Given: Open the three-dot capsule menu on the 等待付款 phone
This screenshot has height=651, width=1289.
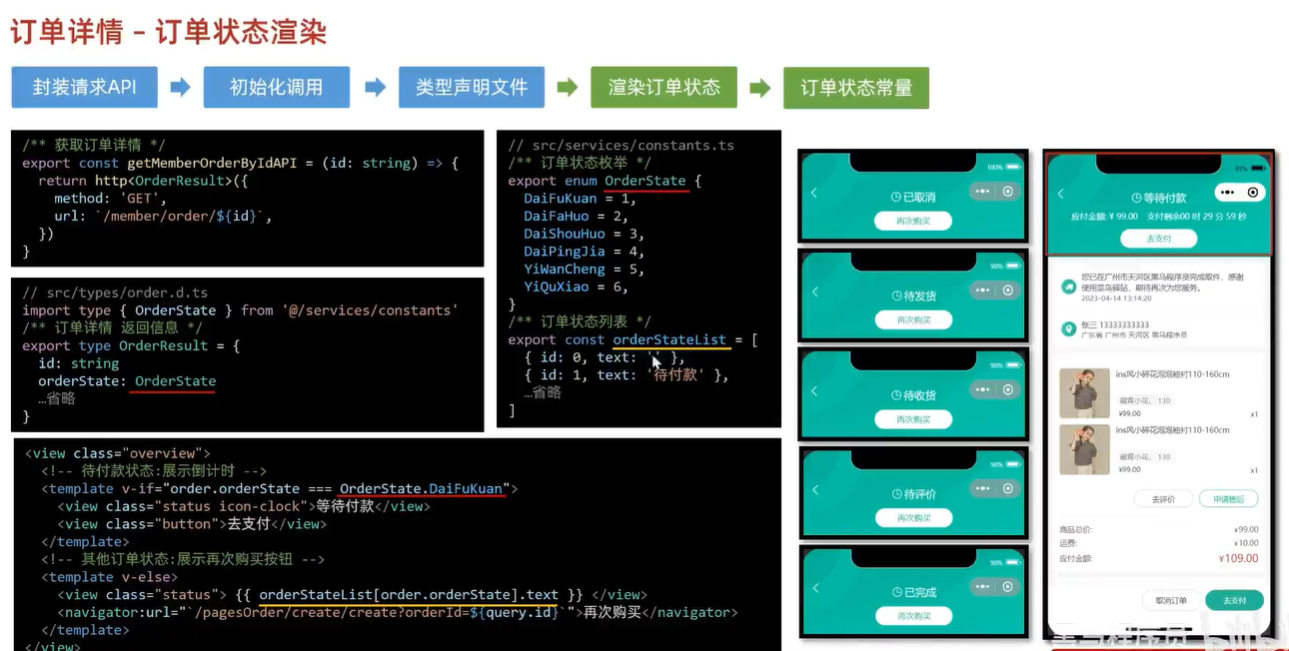Looking at the screenshot, I should click(x=1228, y=192).
